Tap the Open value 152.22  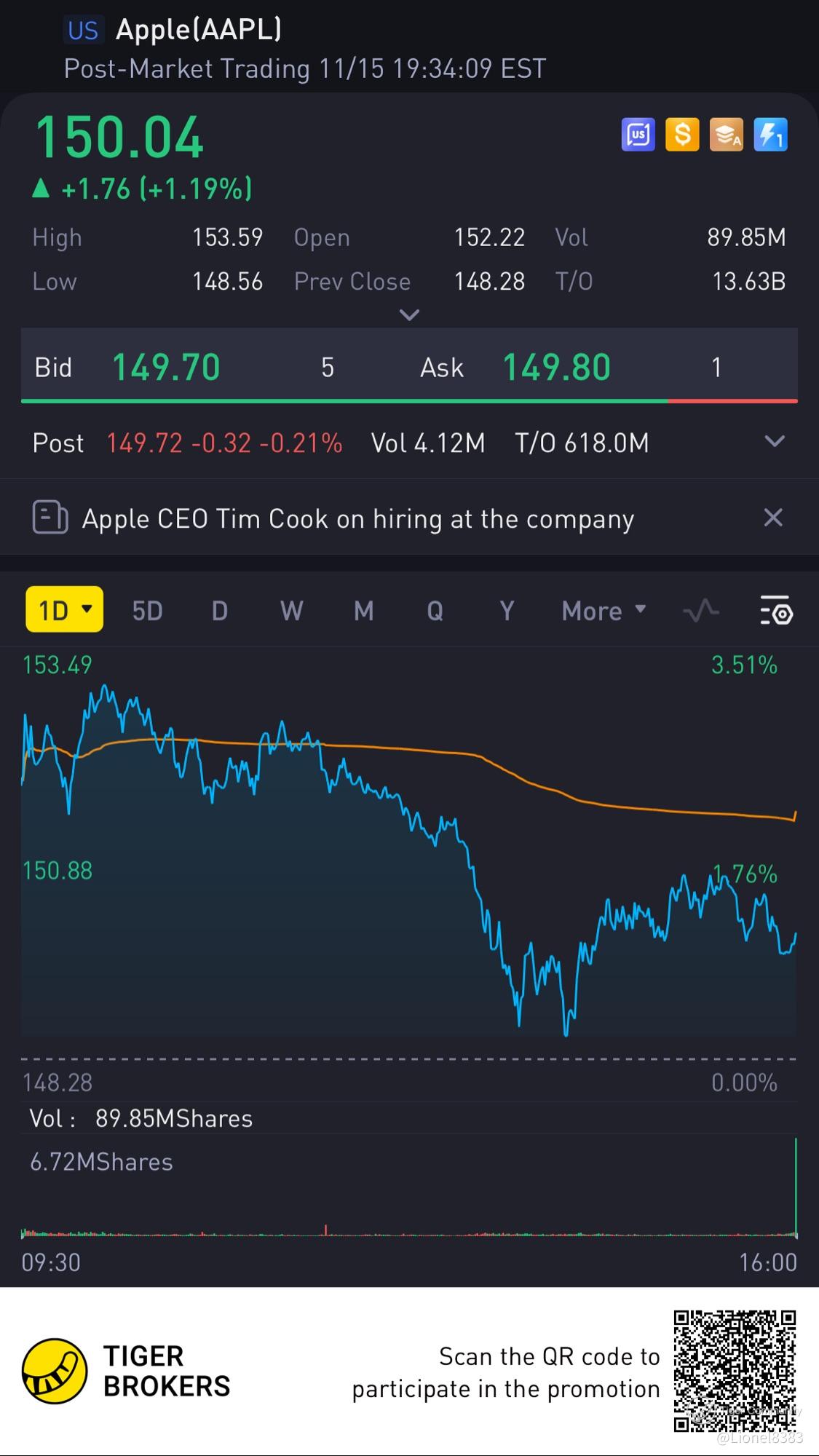[x=489, y=237]
